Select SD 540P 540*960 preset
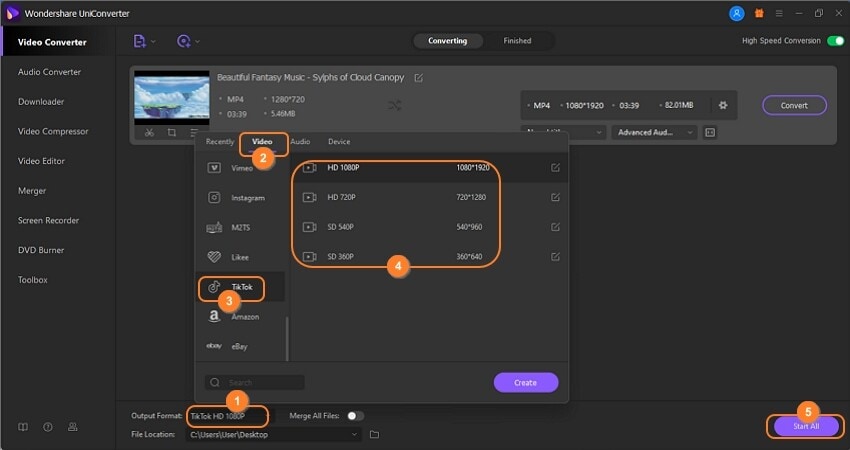850x450 pixels. click(429, 227)
